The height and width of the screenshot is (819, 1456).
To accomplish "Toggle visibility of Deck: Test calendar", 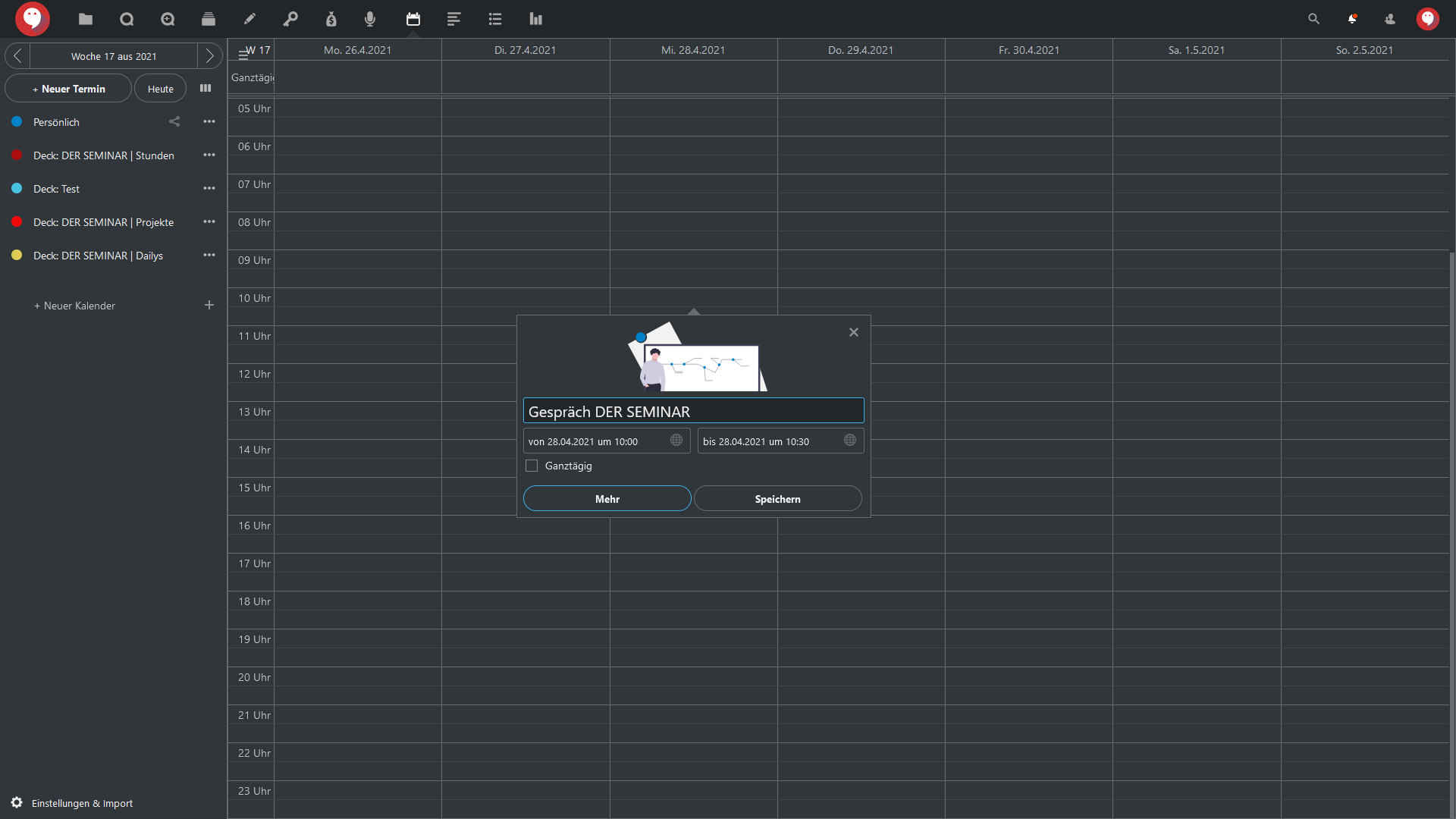I will coord(17,188).
